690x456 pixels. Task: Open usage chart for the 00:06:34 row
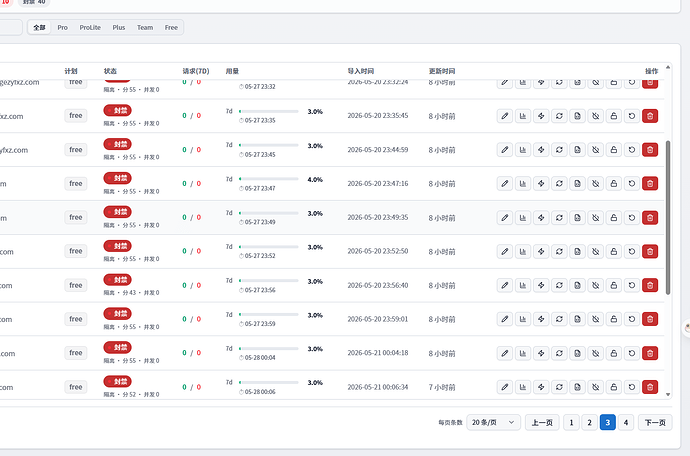click(x=523, y=387)
